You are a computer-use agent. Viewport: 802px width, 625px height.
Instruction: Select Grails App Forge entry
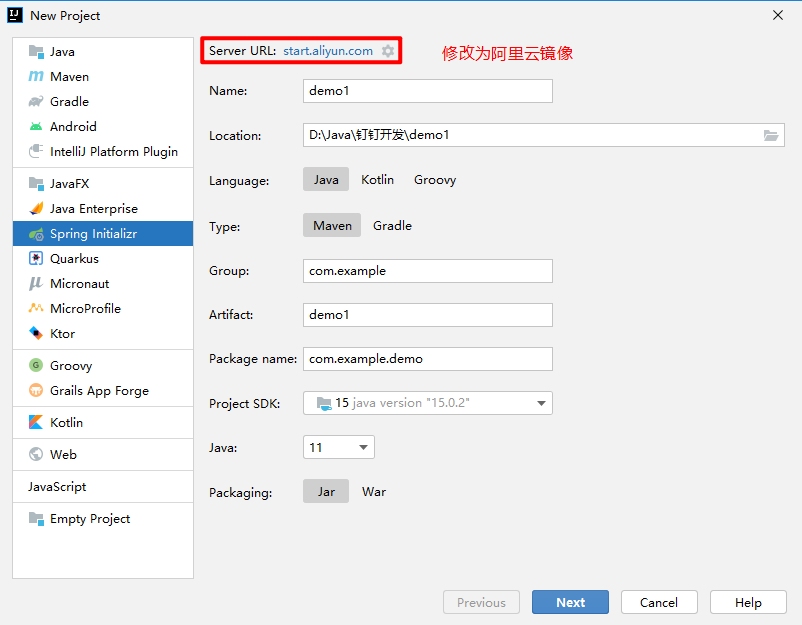(103, 390)
